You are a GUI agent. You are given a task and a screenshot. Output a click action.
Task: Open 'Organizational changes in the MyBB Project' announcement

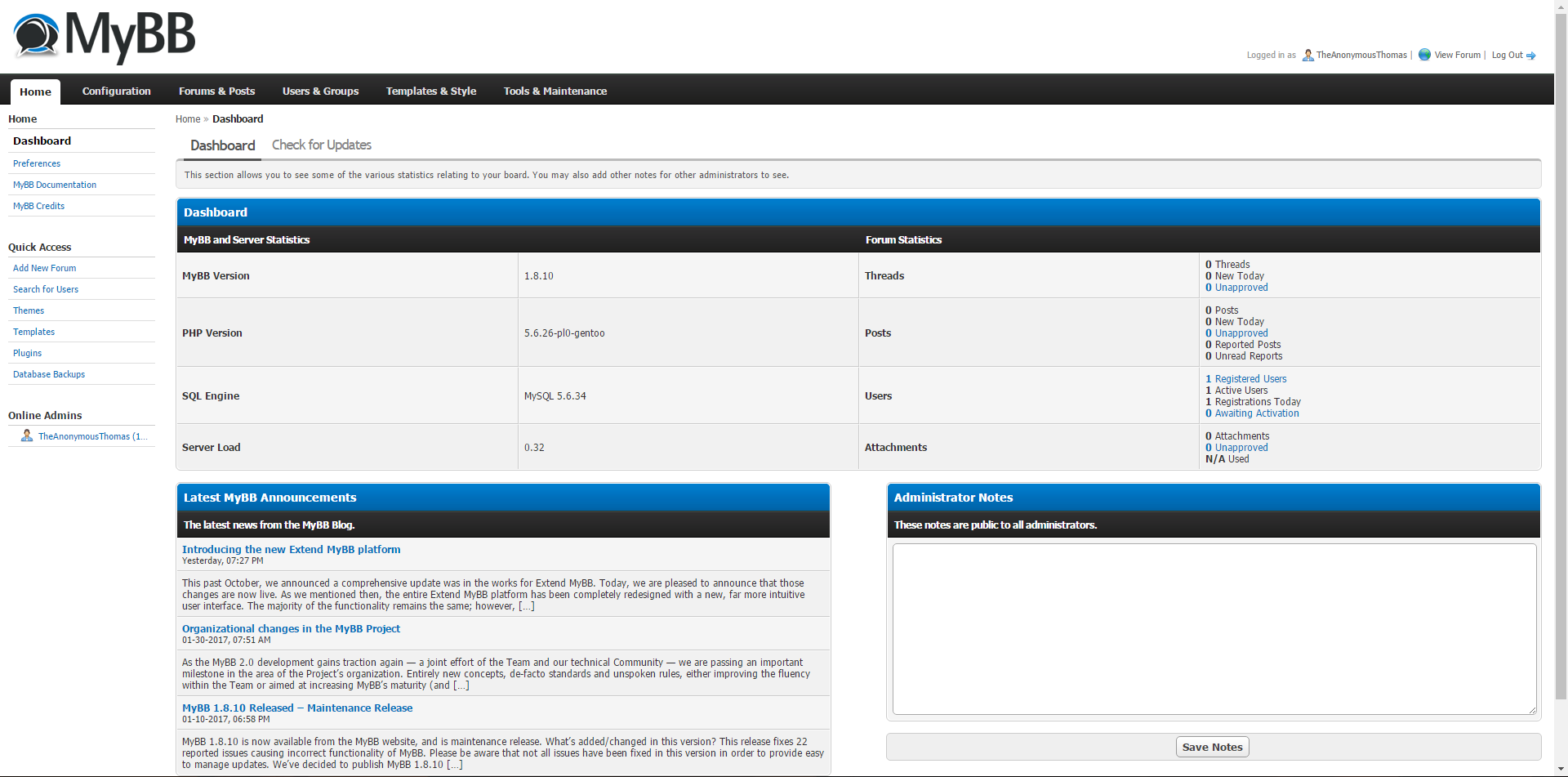tap(291, 628)
